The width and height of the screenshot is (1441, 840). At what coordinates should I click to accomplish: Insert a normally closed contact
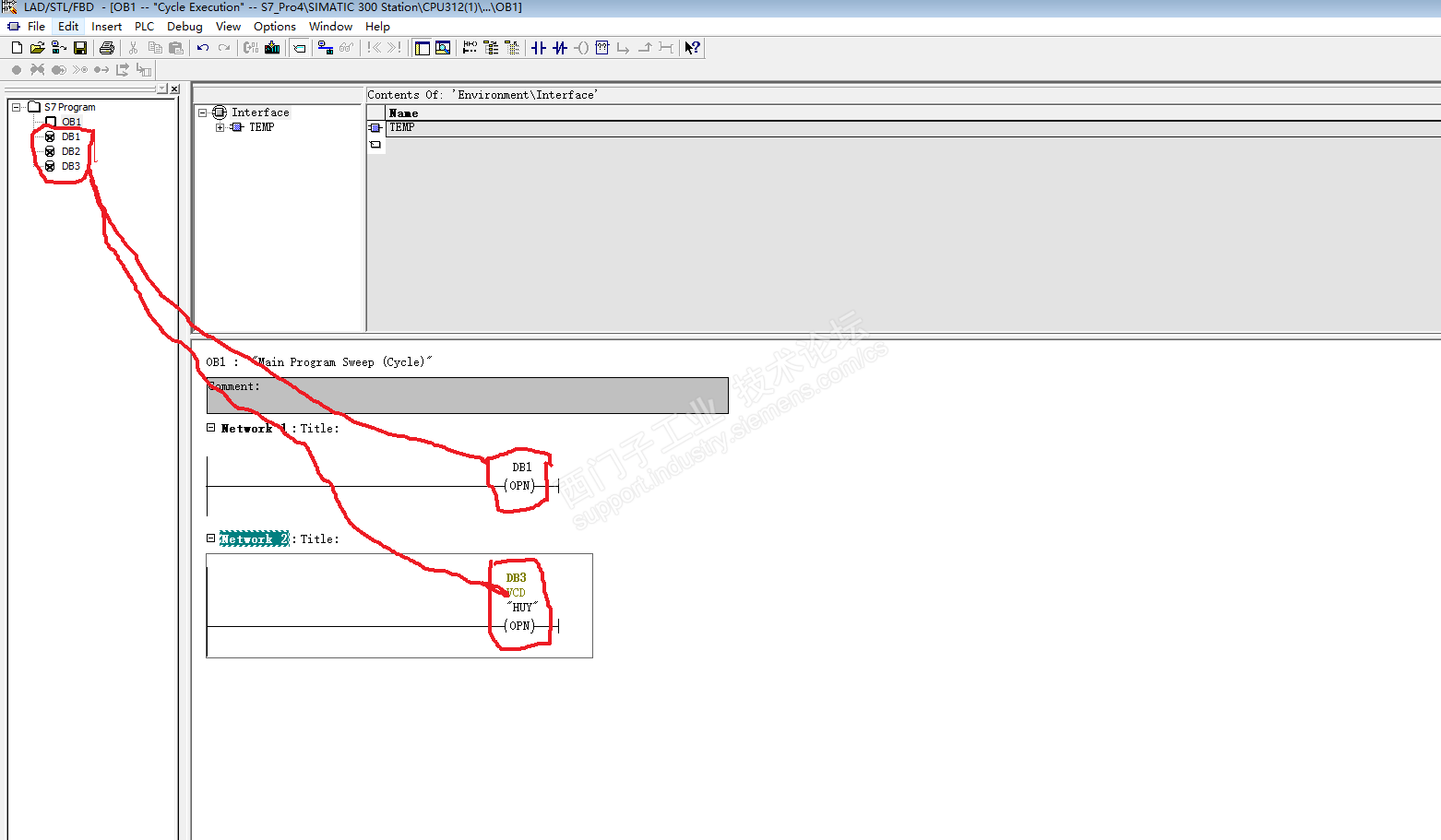pyautogui.click(x=560, y=48)
